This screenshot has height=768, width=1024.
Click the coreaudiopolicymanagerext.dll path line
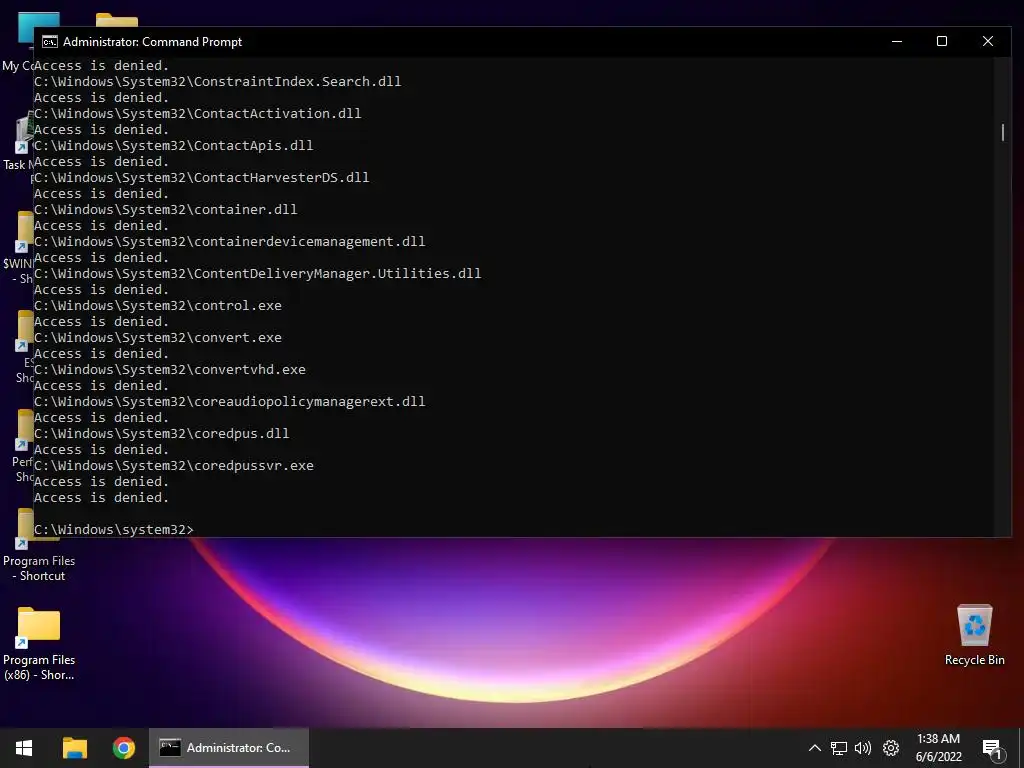click(230, 402)
